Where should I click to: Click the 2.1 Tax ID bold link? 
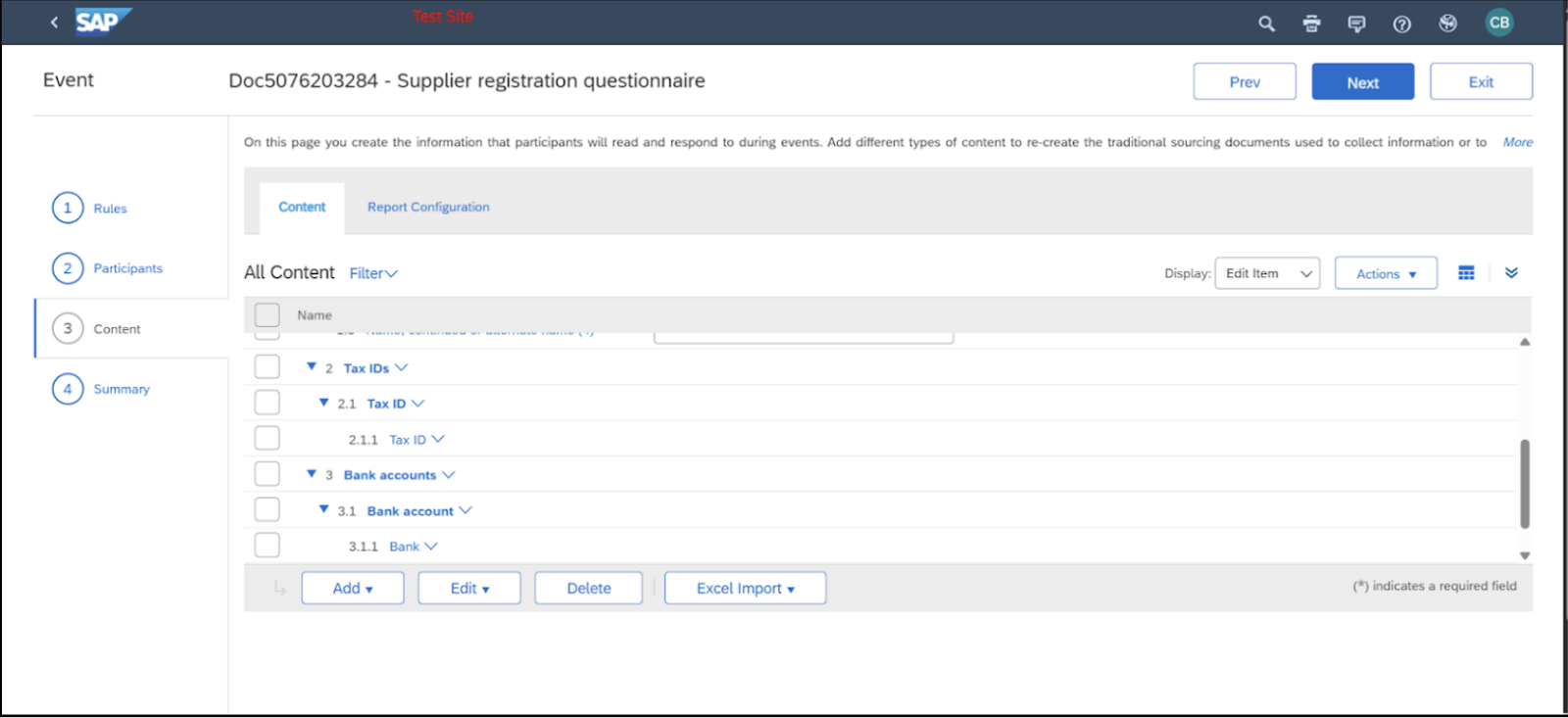(x=386, y=404)
